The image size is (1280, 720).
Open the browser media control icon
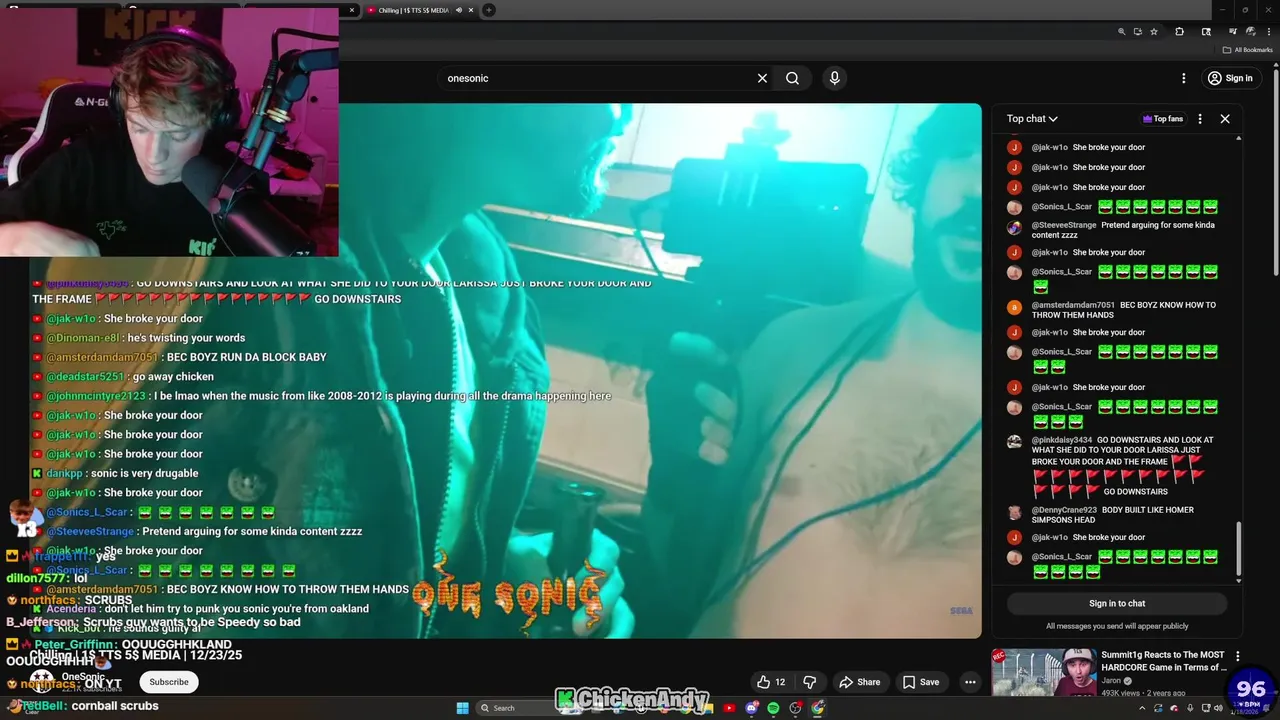[1232, 32]
